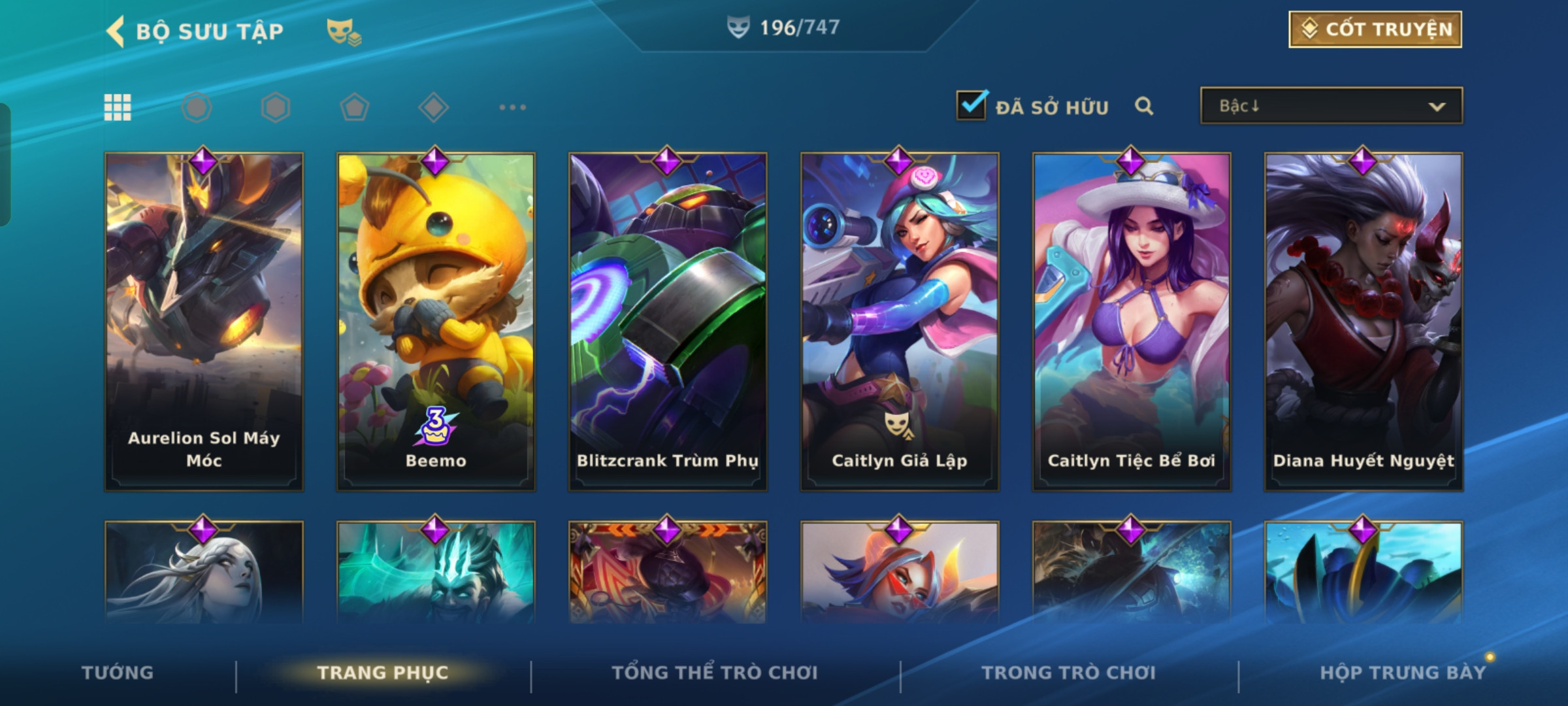Click the back arrow beside Bộ Sưu Tập
1568x706 pixels.
pos(115,31)
